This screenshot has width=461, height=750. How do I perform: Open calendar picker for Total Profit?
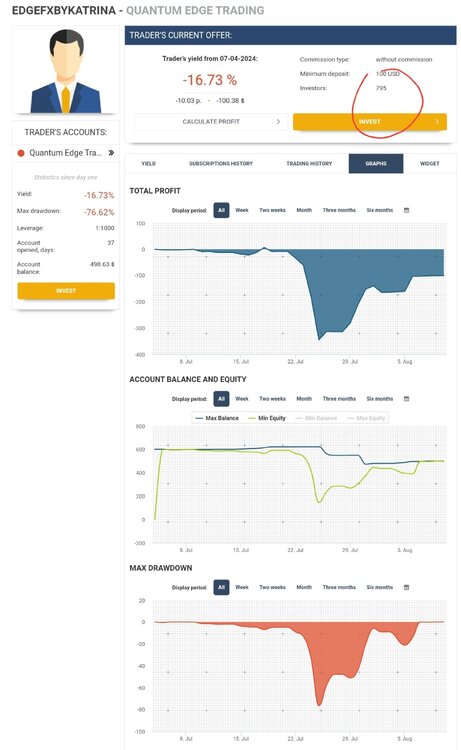[406, 210]
